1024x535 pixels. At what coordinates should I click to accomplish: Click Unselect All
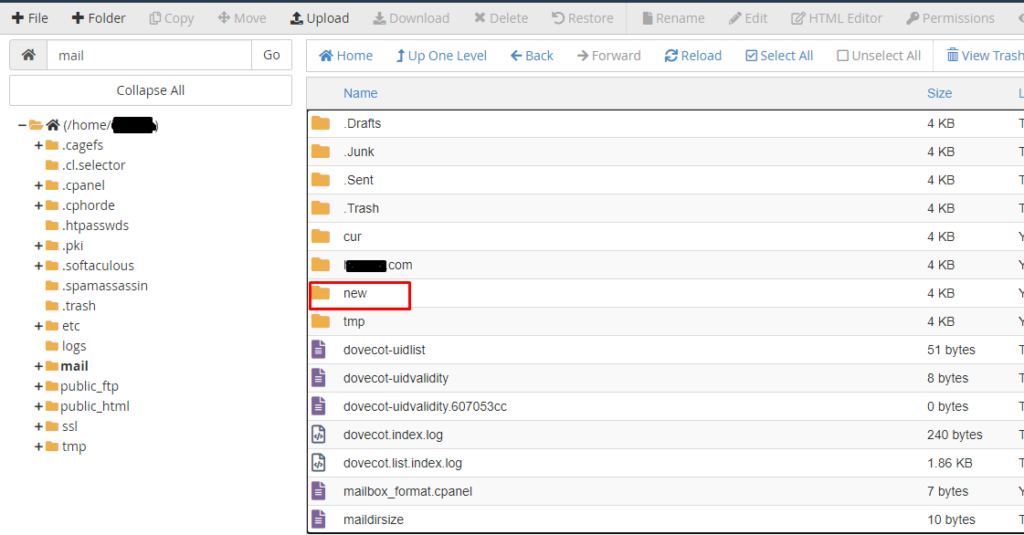click(x=879, y=56)
